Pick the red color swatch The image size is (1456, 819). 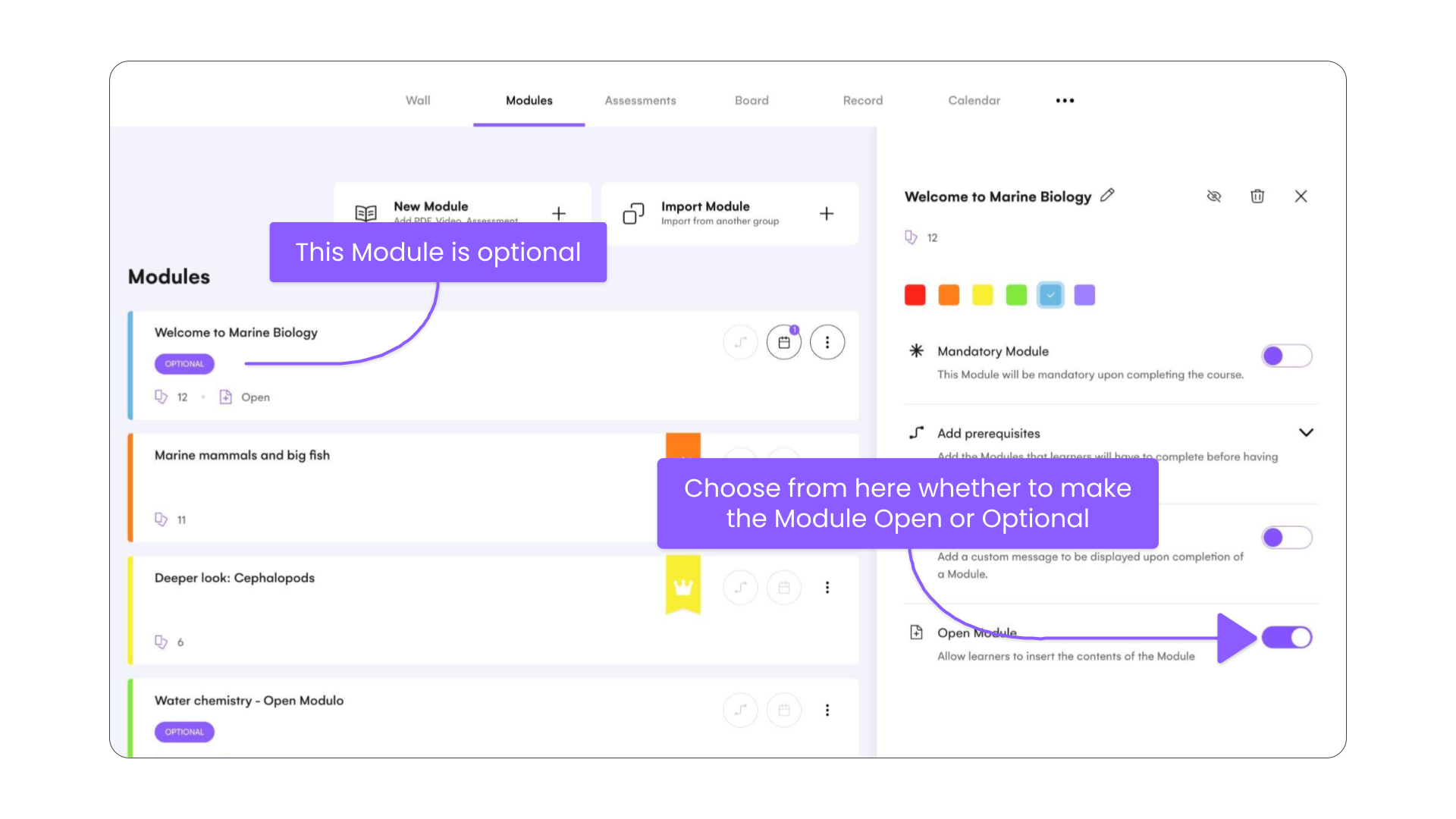(x=915, y=295)
